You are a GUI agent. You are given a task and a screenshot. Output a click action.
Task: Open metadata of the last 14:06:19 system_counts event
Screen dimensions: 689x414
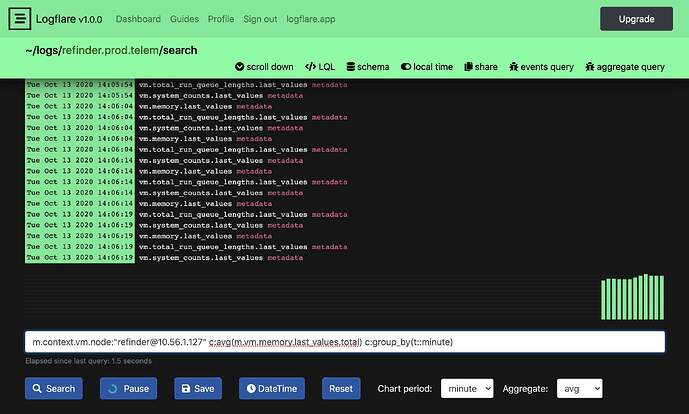point(285,258)
